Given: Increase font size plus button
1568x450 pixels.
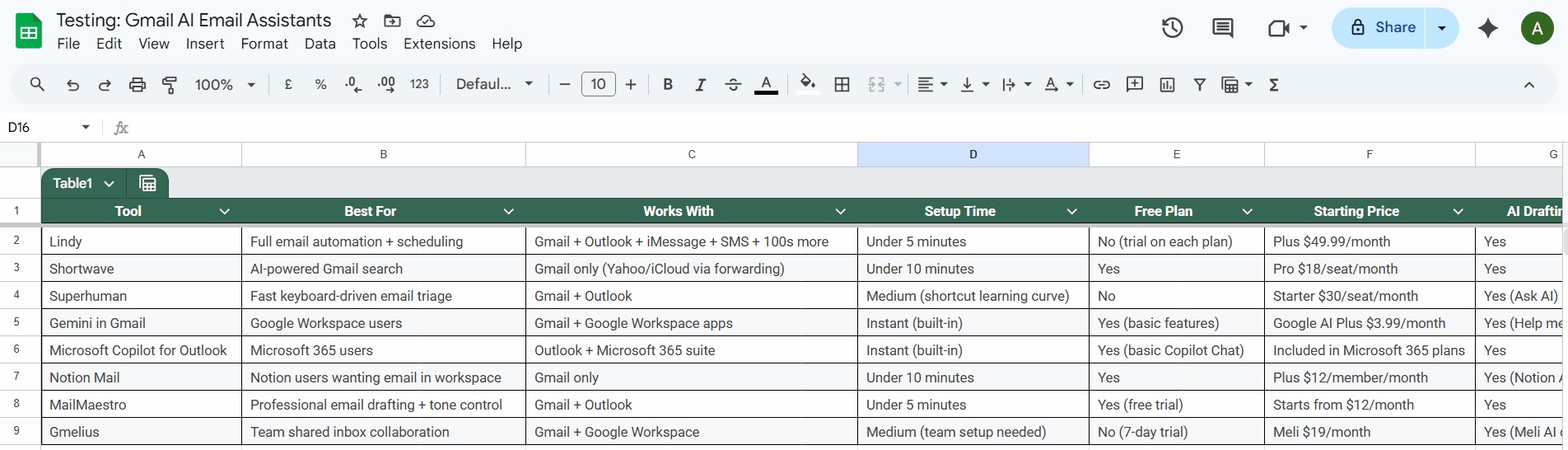Looking at the screenshot, I should coord(631,84).
